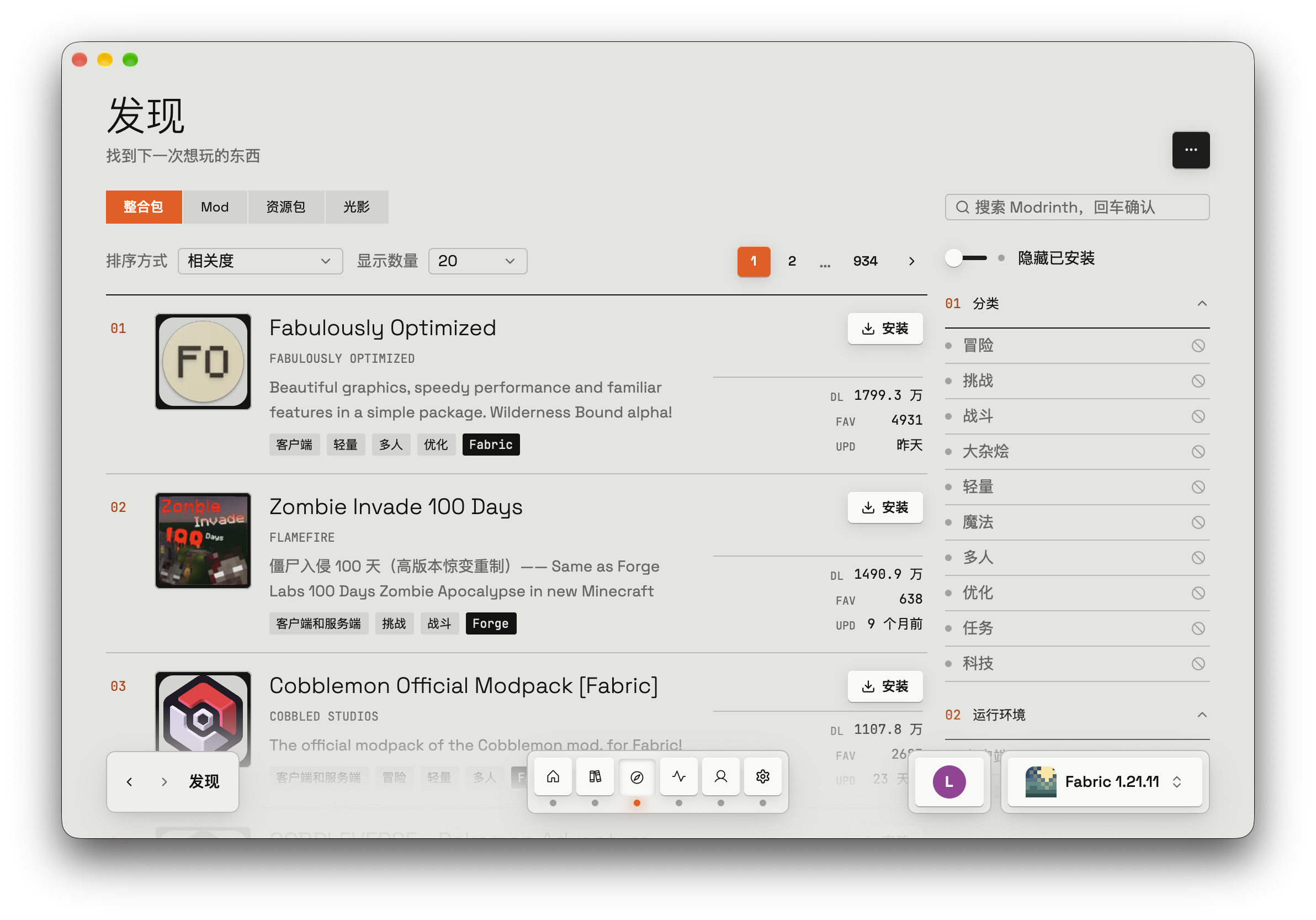Select the 多人 category filter
The width and height of the screenshot is (1316, 920).
point(1077,558)
